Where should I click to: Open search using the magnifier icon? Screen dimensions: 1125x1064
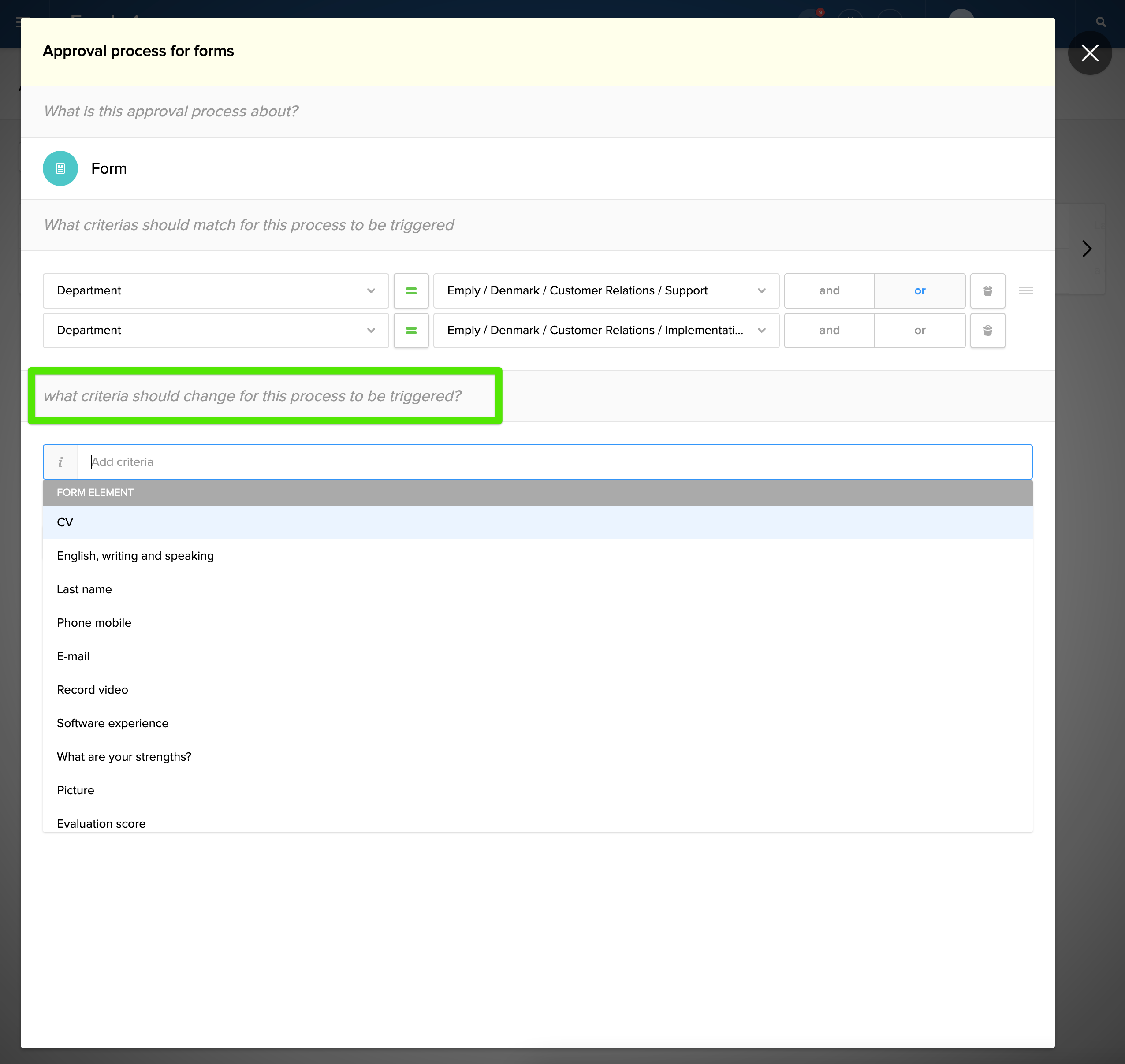(1101, 22)
